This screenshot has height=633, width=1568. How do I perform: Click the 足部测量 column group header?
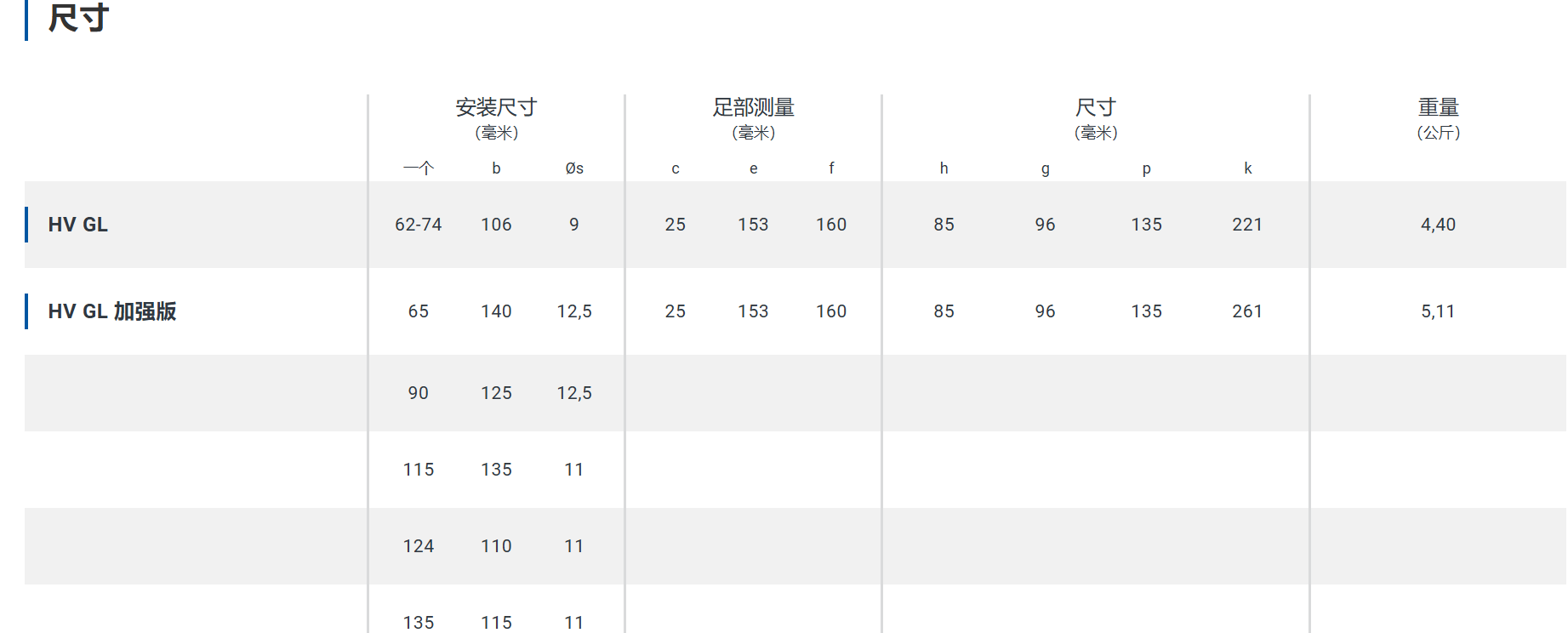tap(753, 108)
